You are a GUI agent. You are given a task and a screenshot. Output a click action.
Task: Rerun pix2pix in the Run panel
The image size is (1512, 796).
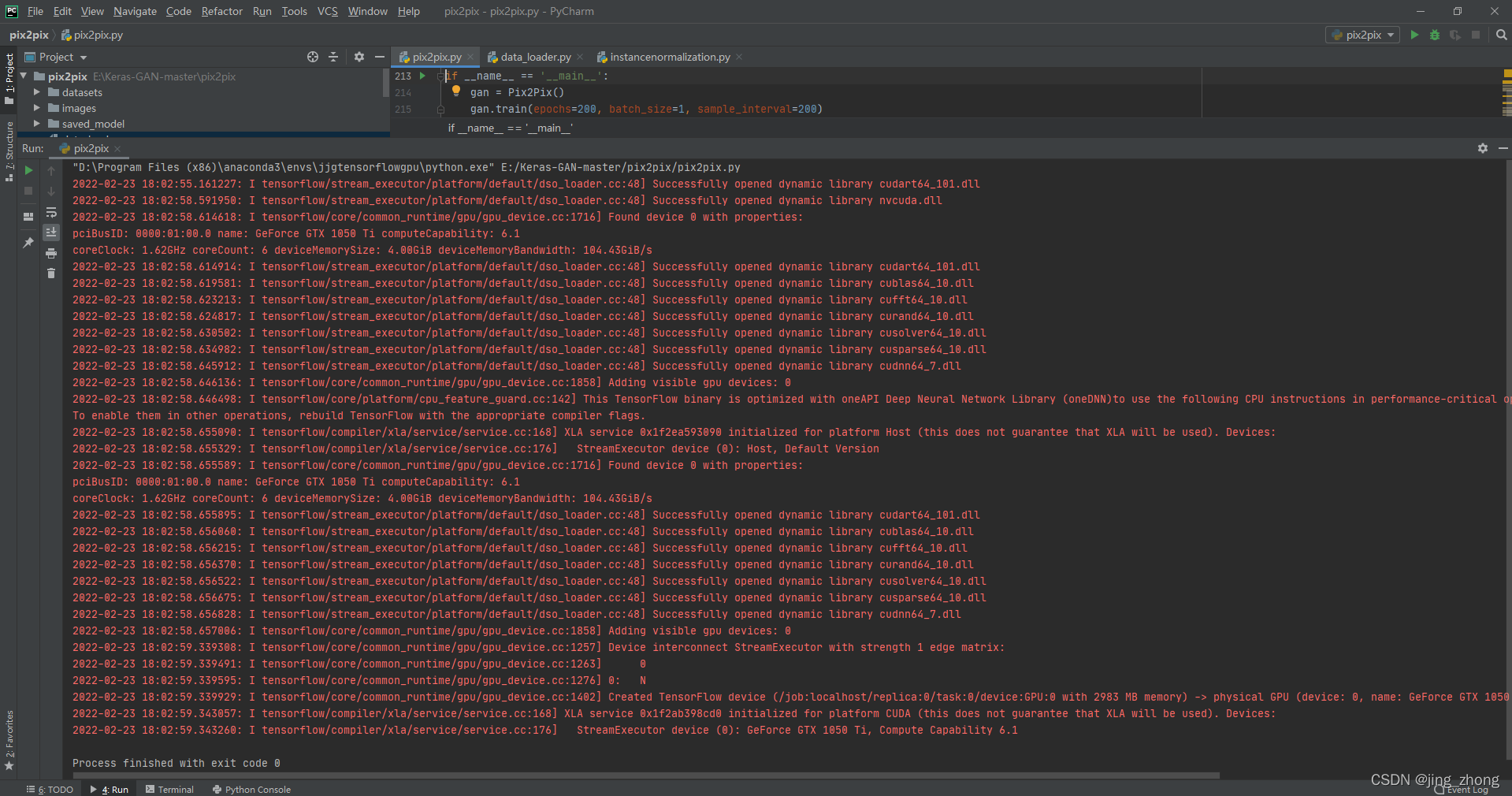point(29,170)
